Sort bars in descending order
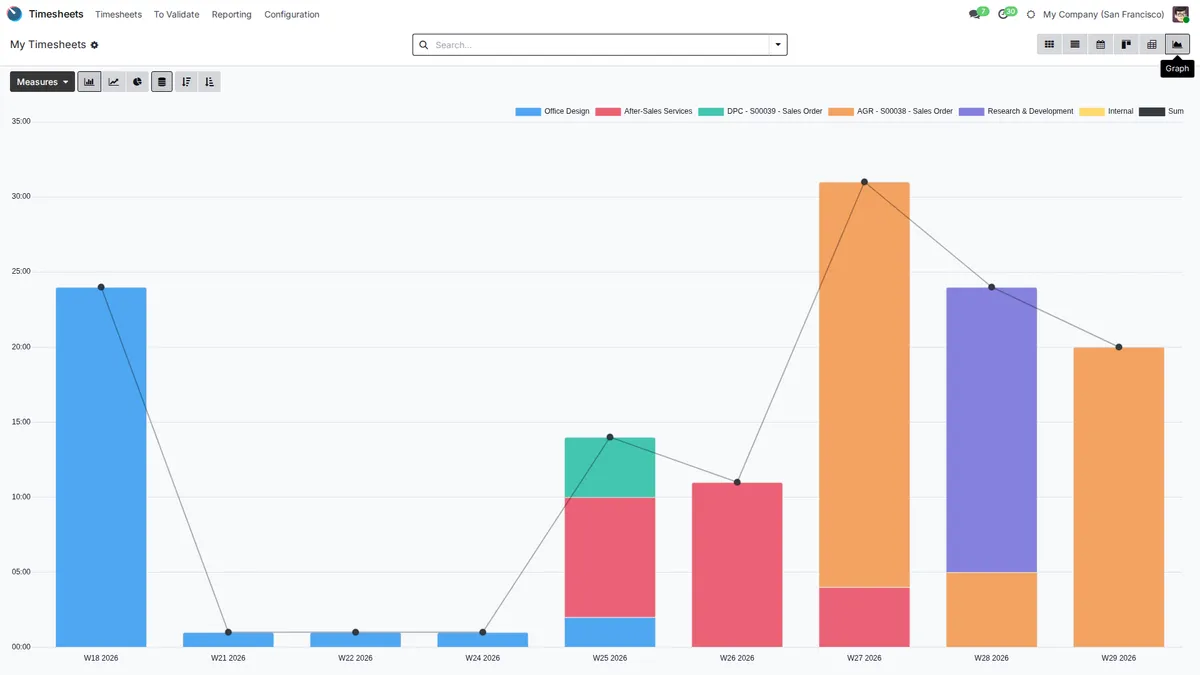This screenshot has width=1200, height=675. [x=186, y=82]
